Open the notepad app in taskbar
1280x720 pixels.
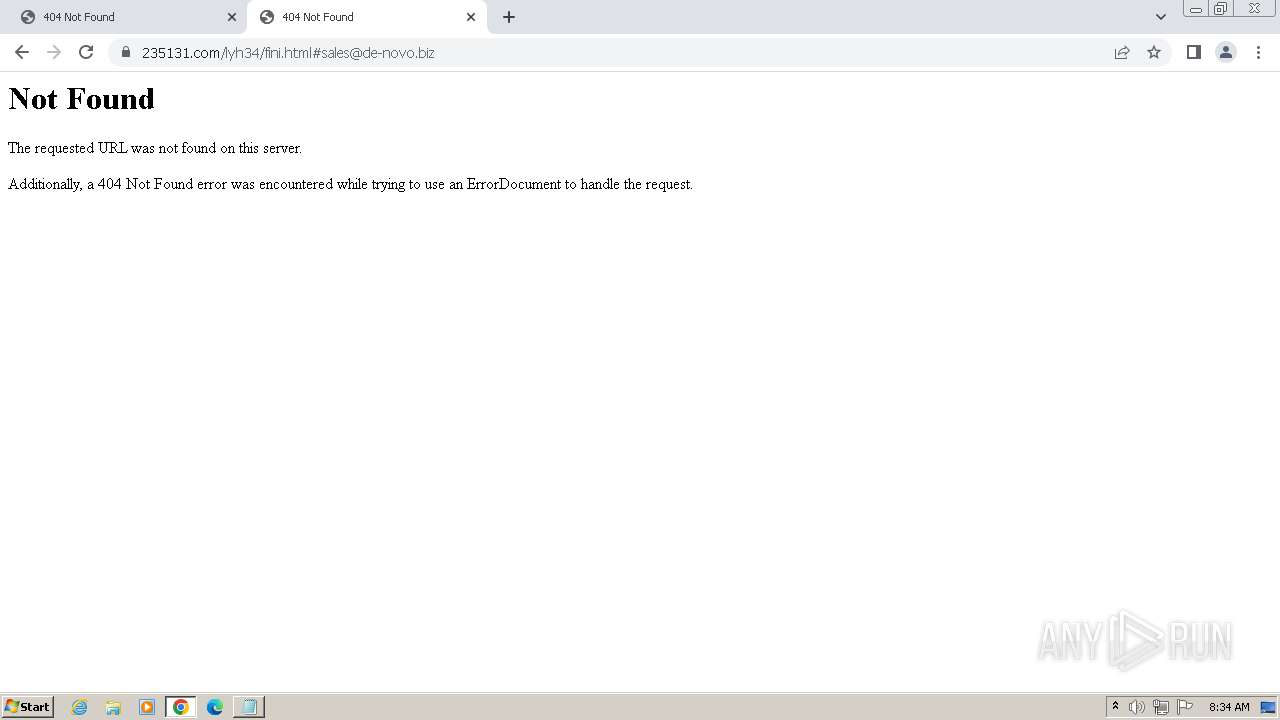(248, 707)
